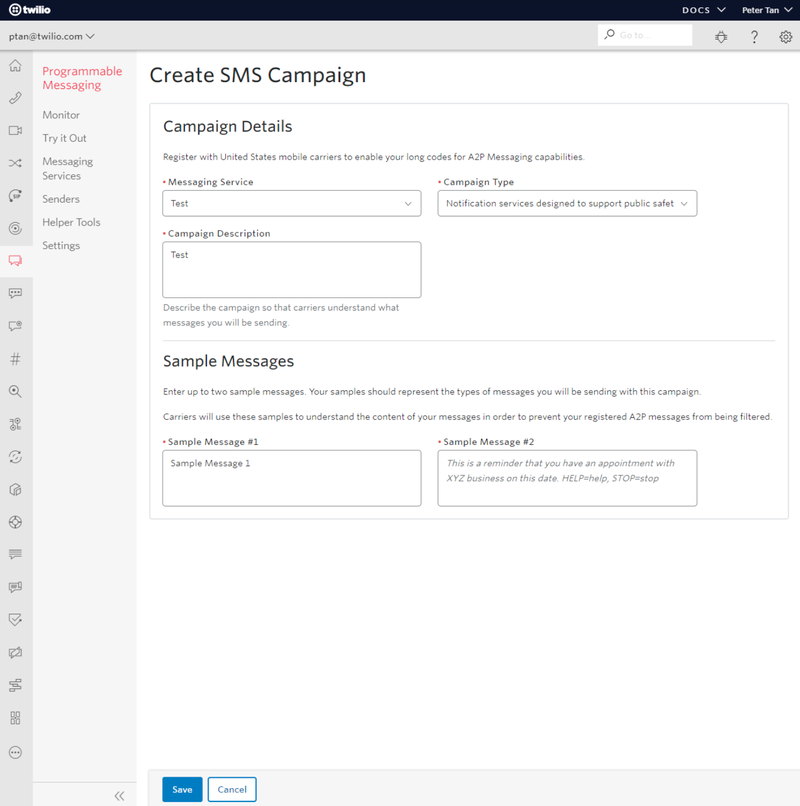This screenshot has width=800, height=806.
Task: Click the chat bubble with eye icon
Action: coord(15,326)
